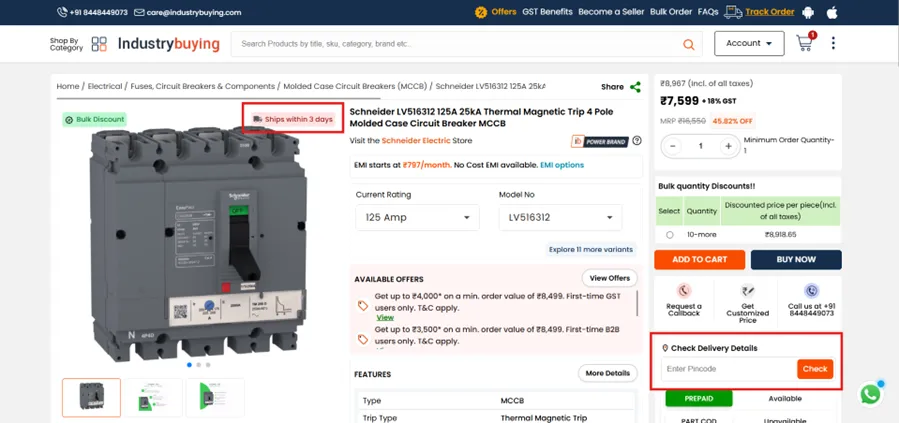Open the Bulk Order menu item

[x=670, y=12]
